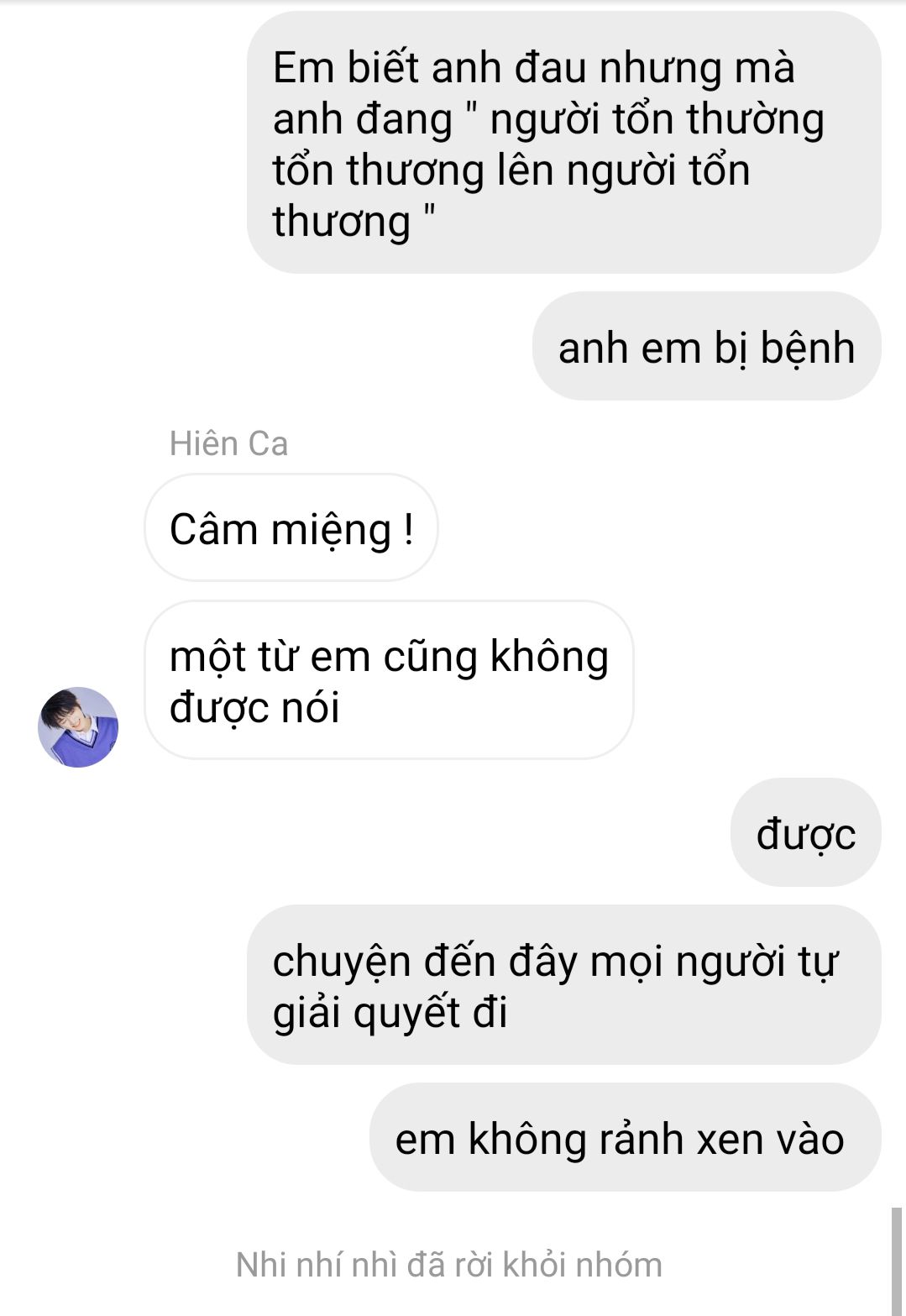Screen dimensions: 906x1316
Task: Click the 'chuyện đến đây mọi người' message
Action: [563, 985]
